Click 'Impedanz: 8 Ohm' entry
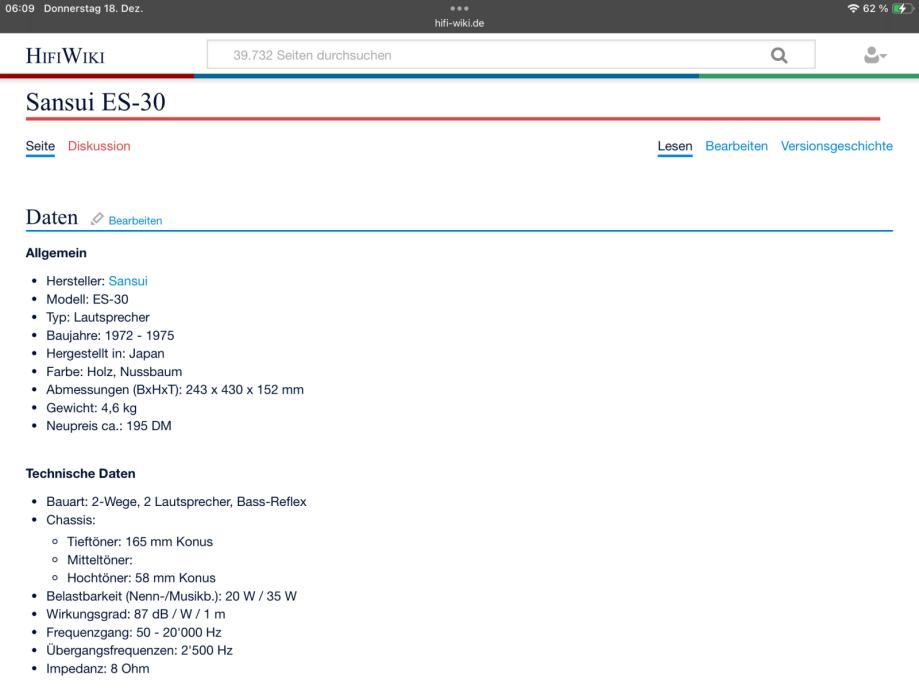 tap(98, 669)
